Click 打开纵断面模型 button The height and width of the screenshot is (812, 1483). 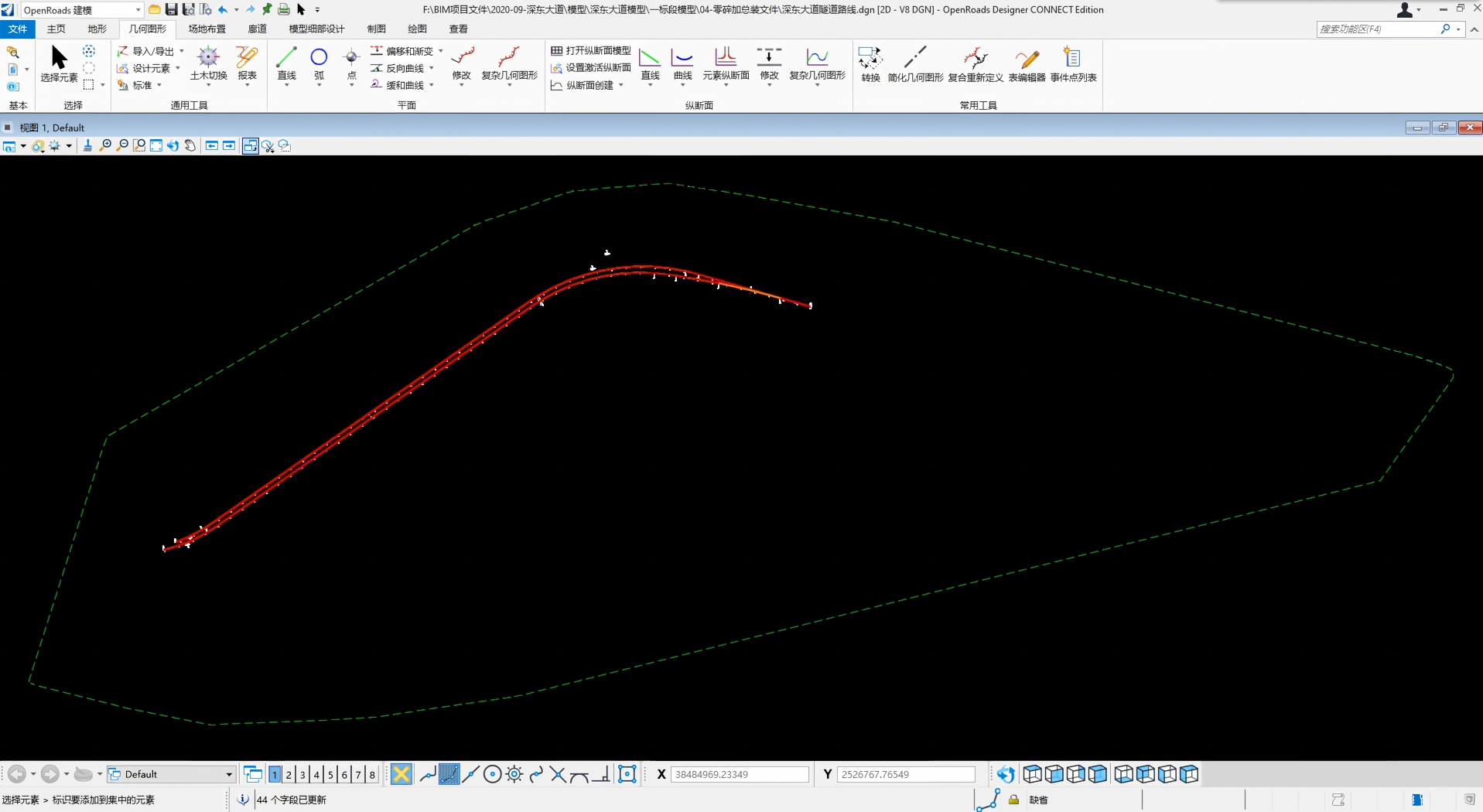point(591,51)
